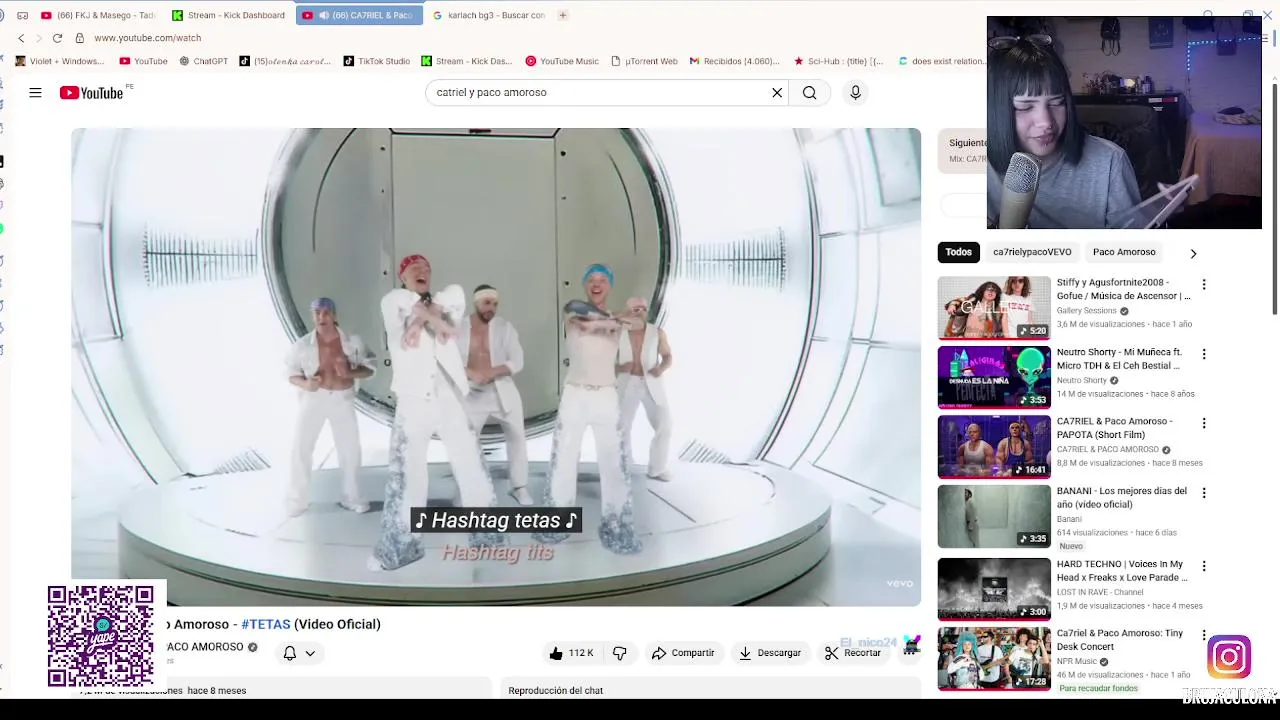Image resolution: width=1280 pixels, height=720 pixels.
Task: Open the PAPOTA (Short Film) thumbnail
Action: [994, 447]
